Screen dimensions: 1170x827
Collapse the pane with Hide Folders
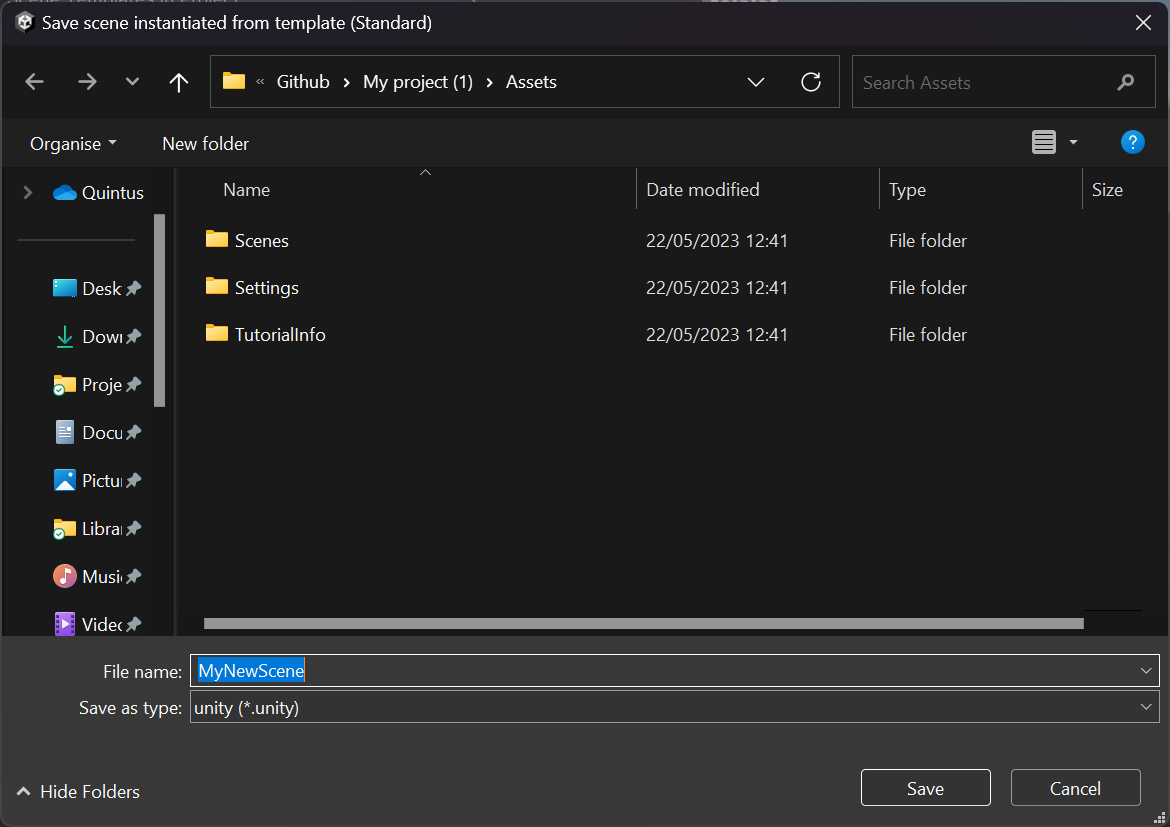point(78,792)
